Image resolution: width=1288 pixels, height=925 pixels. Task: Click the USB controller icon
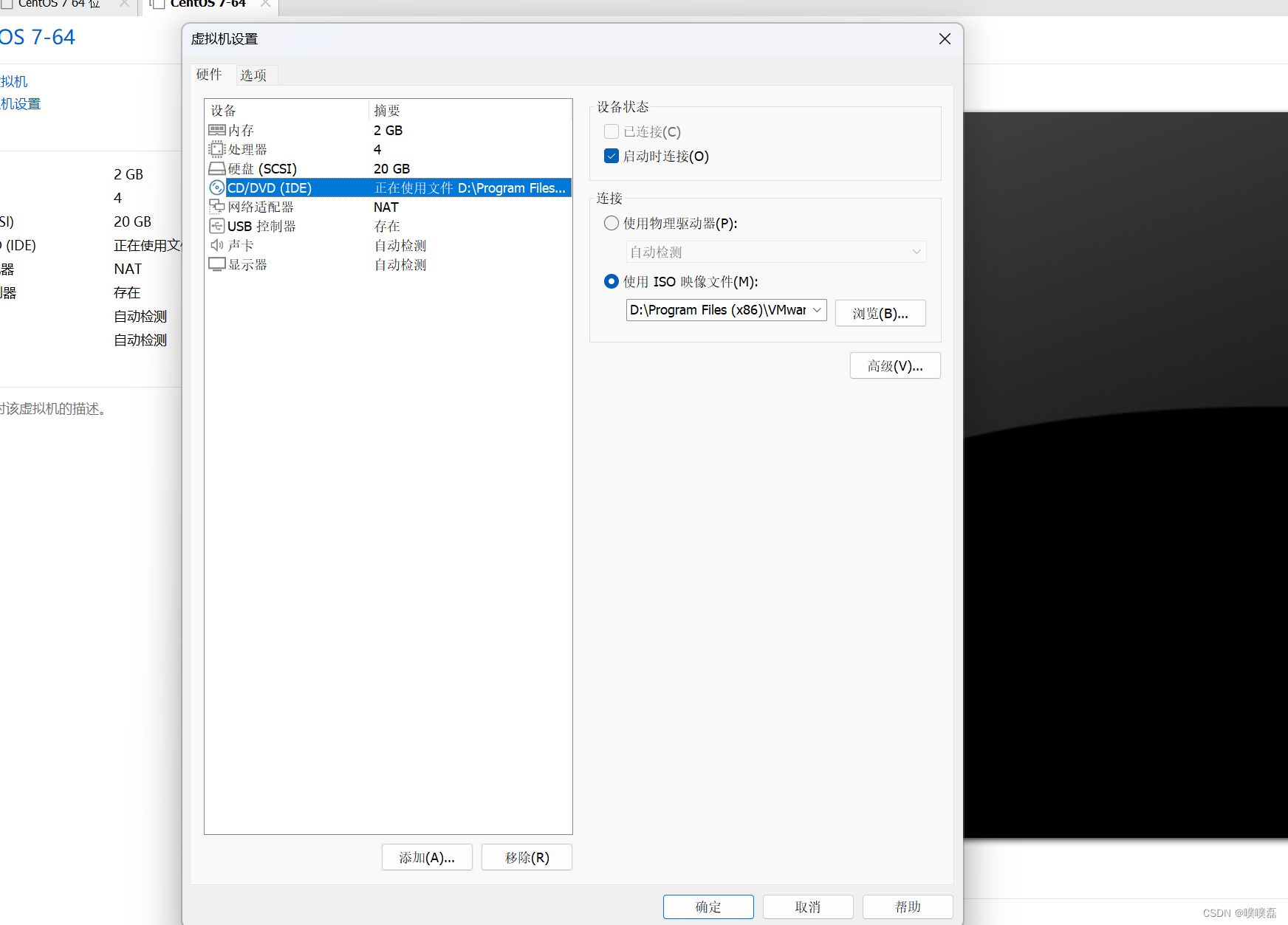pyautogui.click(x=216, y=226)
